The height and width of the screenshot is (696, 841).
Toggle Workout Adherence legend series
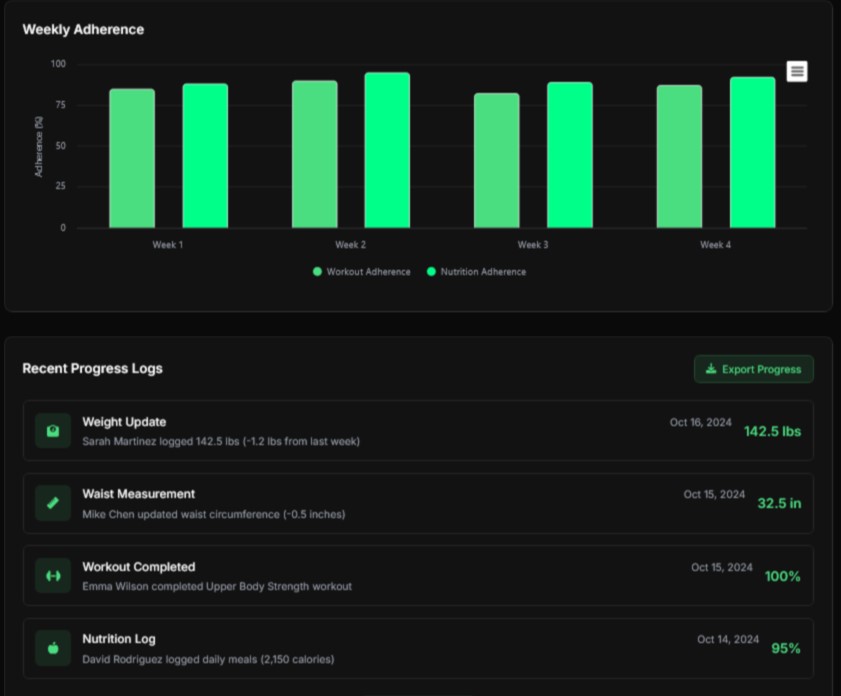361,271
